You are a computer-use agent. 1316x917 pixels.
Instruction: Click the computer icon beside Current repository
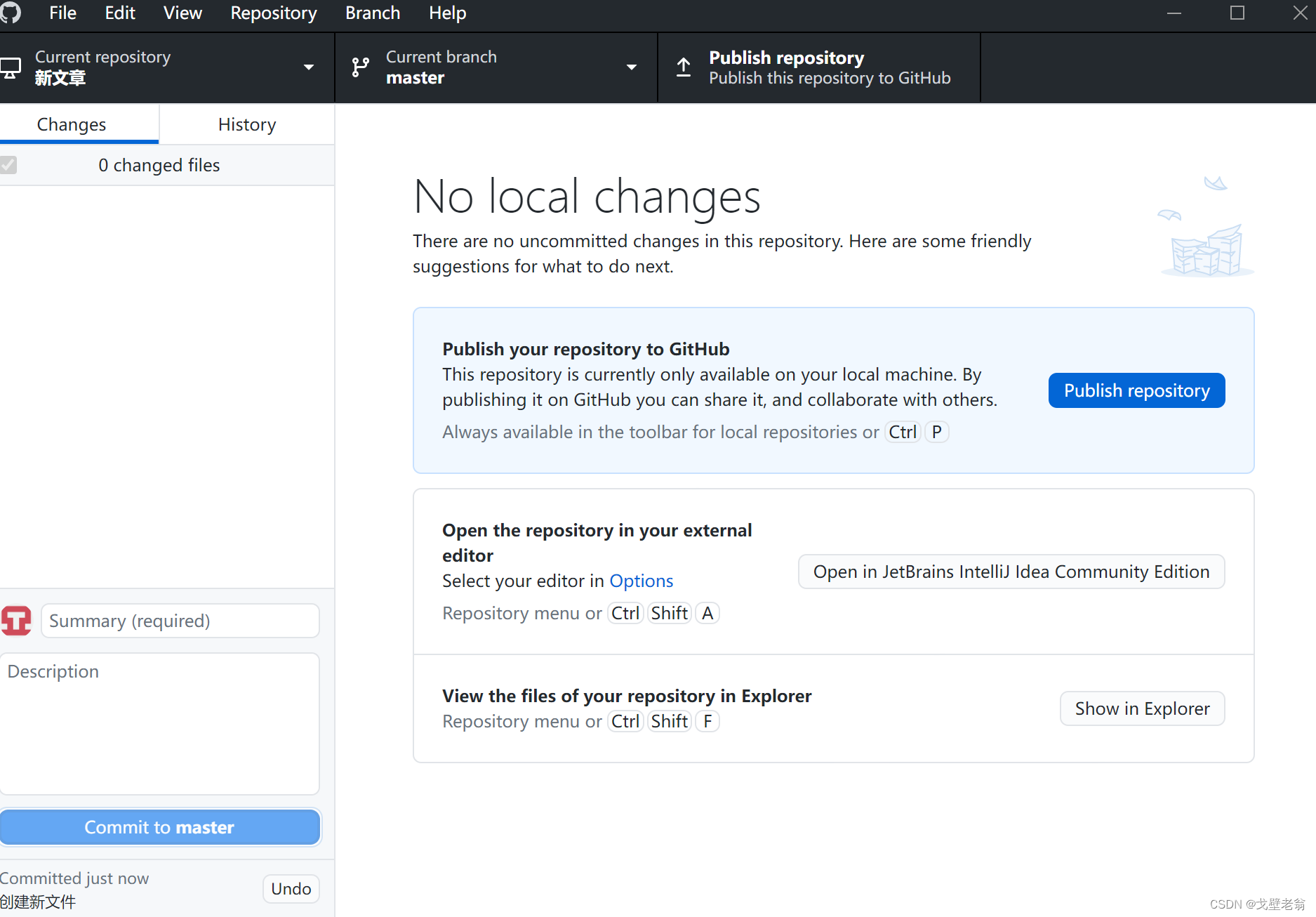(x=11, y=68)
